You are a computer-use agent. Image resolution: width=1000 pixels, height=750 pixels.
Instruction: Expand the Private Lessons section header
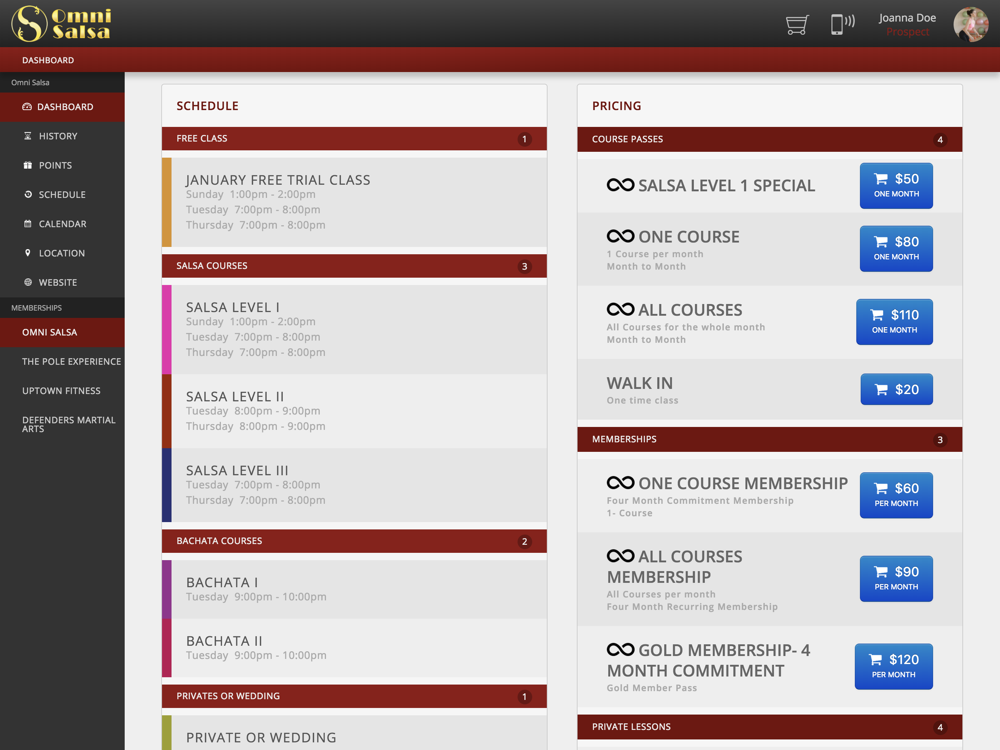pyautogui.click(x=770, y=727)
